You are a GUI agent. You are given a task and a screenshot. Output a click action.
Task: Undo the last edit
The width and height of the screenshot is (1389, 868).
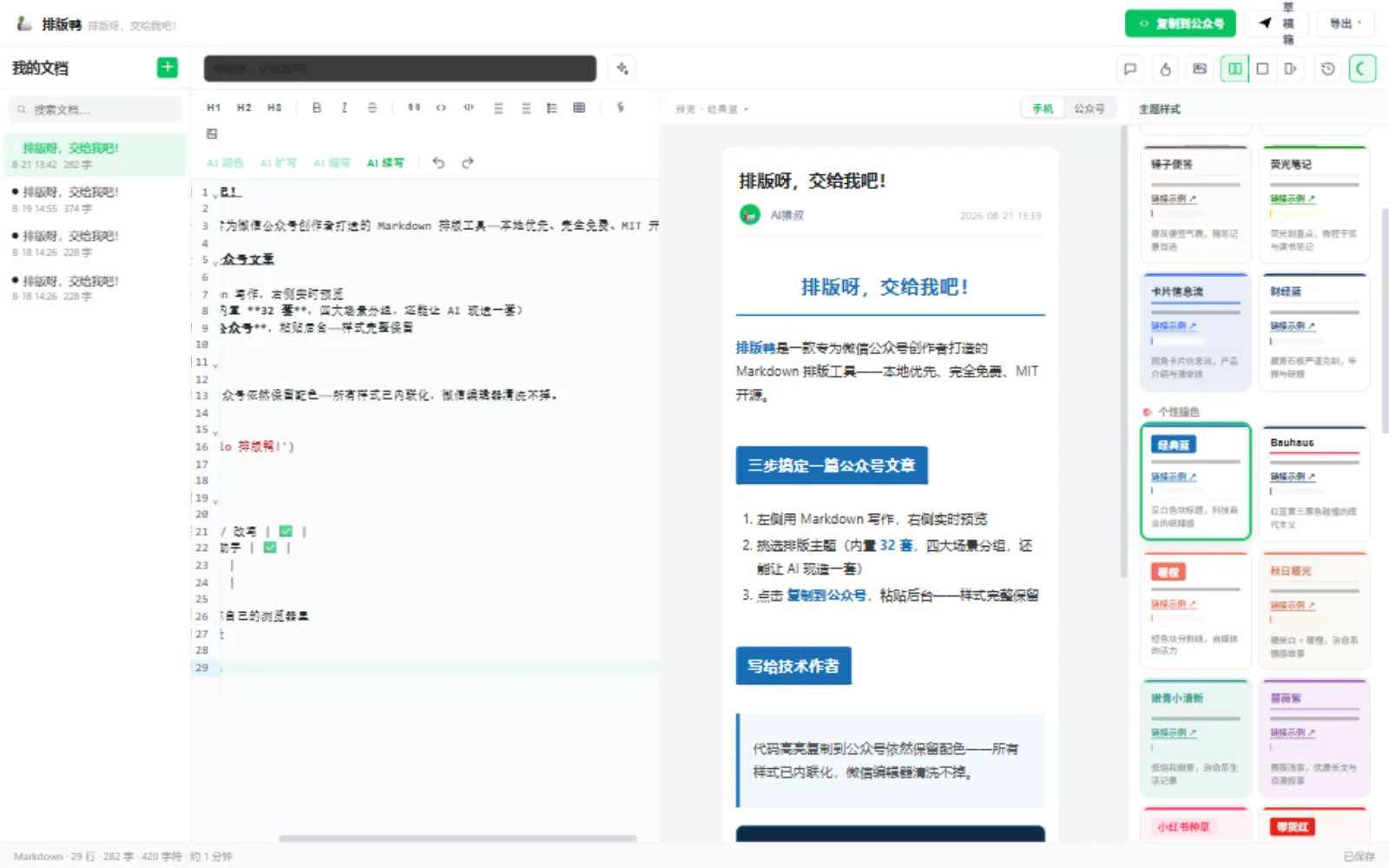(438, 162)
